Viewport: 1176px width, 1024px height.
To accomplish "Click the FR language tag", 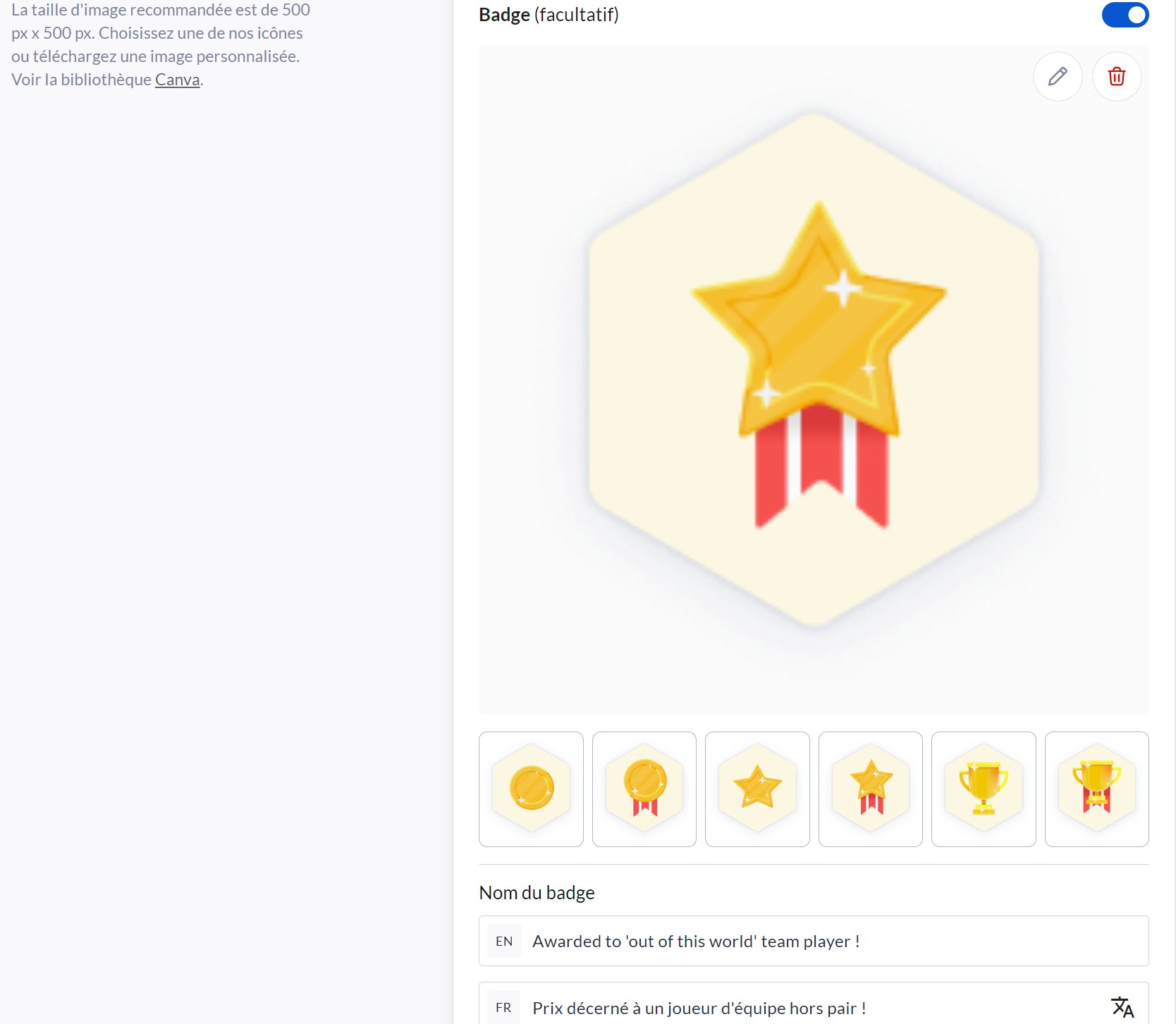I will click(504, 1008).
